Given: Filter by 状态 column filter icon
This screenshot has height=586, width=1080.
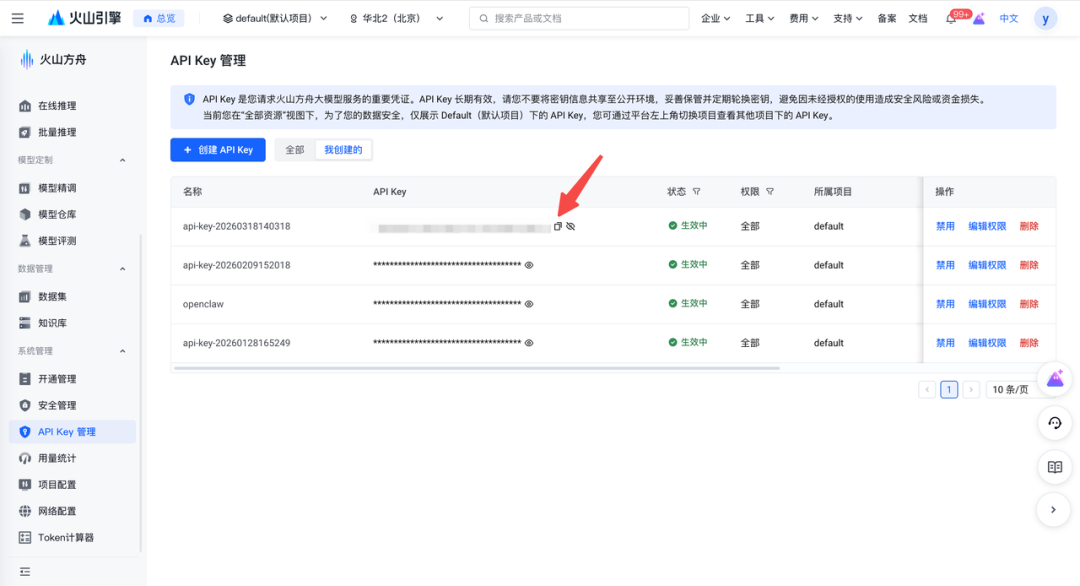Looking at the screenshot, I should click(697, 192).
